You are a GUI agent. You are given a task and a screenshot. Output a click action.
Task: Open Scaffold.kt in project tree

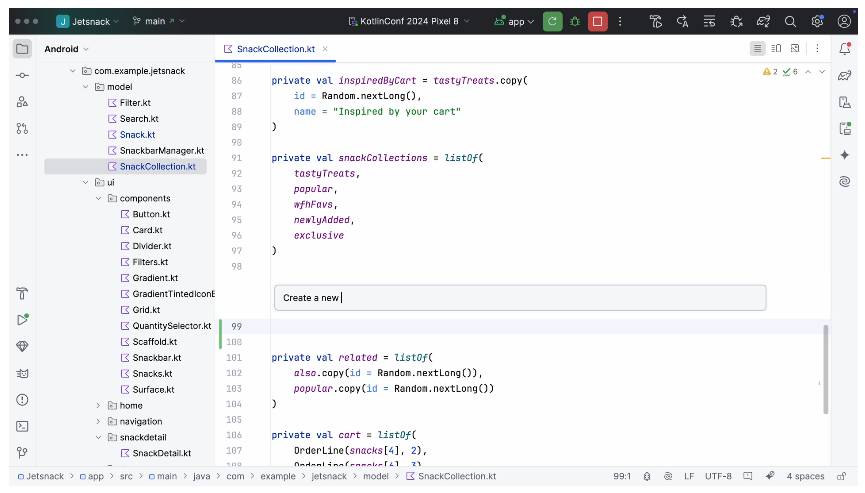(154, 342)
